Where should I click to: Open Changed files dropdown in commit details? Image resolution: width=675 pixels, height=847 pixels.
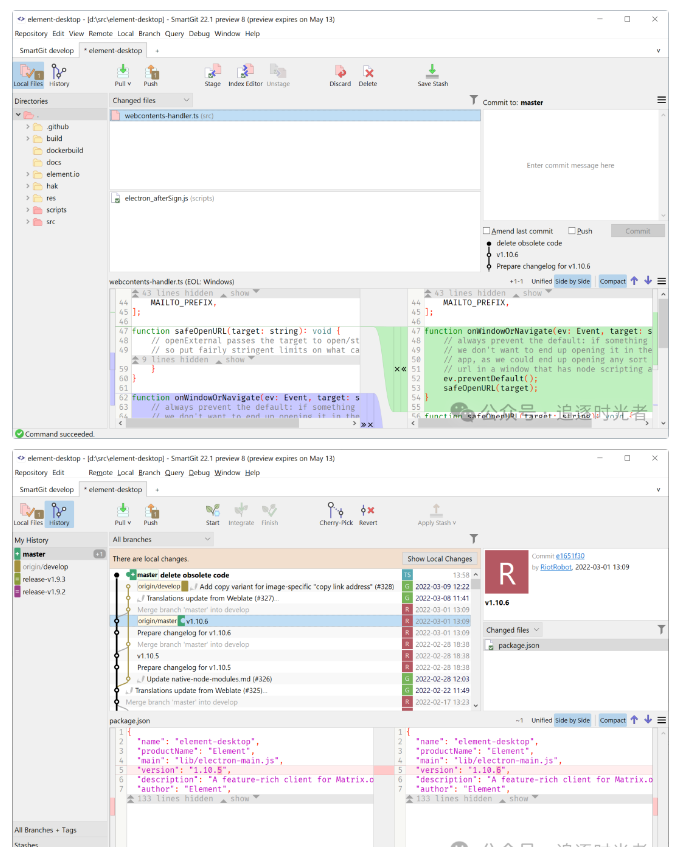coord(513,630)
